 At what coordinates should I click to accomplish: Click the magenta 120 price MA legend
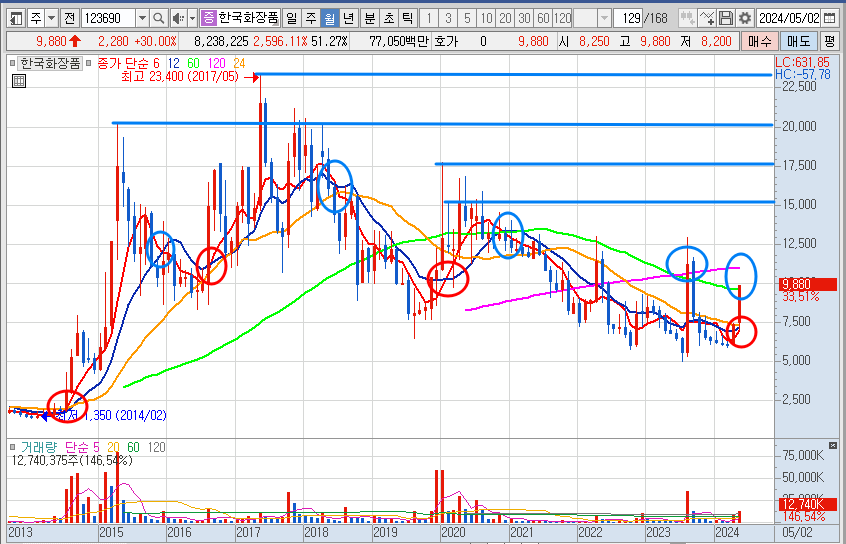[216, 64]
